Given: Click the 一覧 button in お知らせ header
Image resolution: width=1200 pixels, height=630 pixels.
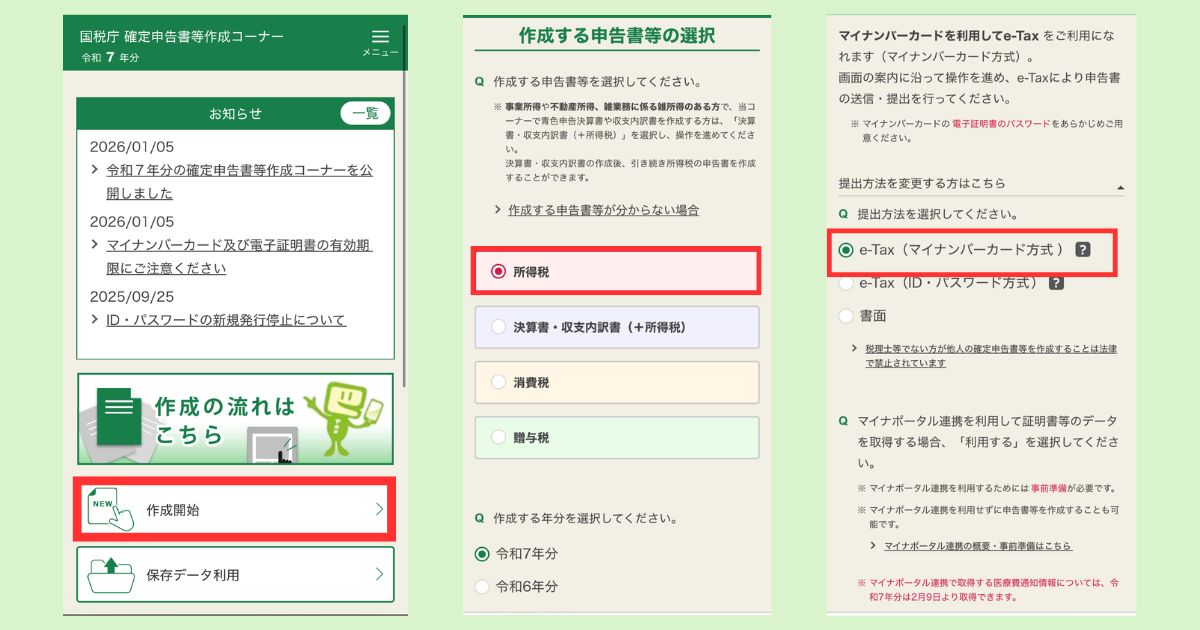Looking at the screenshot, I should click(367, 114).
